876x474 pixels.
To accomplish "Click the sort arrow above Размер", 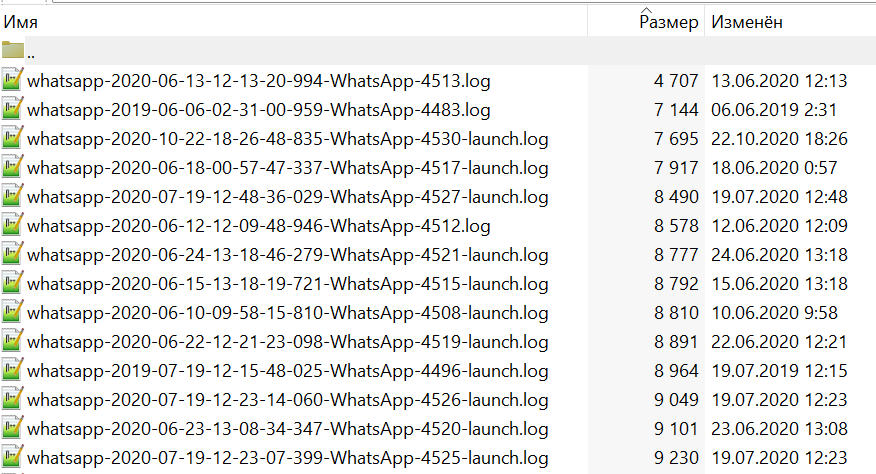I will [645, 9].
